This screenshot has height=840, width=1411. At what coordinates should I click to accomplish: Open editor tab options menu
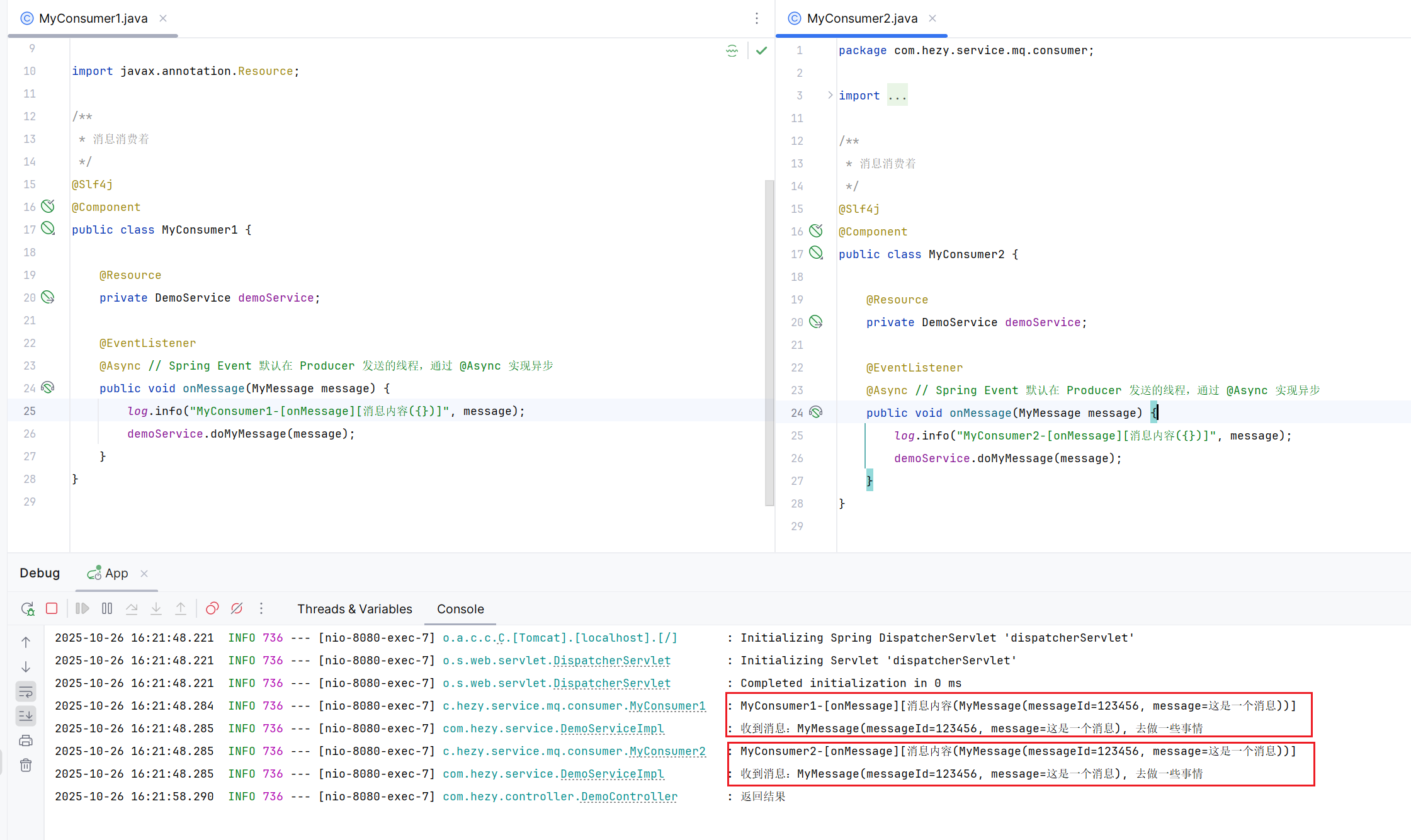coord(757,18)
